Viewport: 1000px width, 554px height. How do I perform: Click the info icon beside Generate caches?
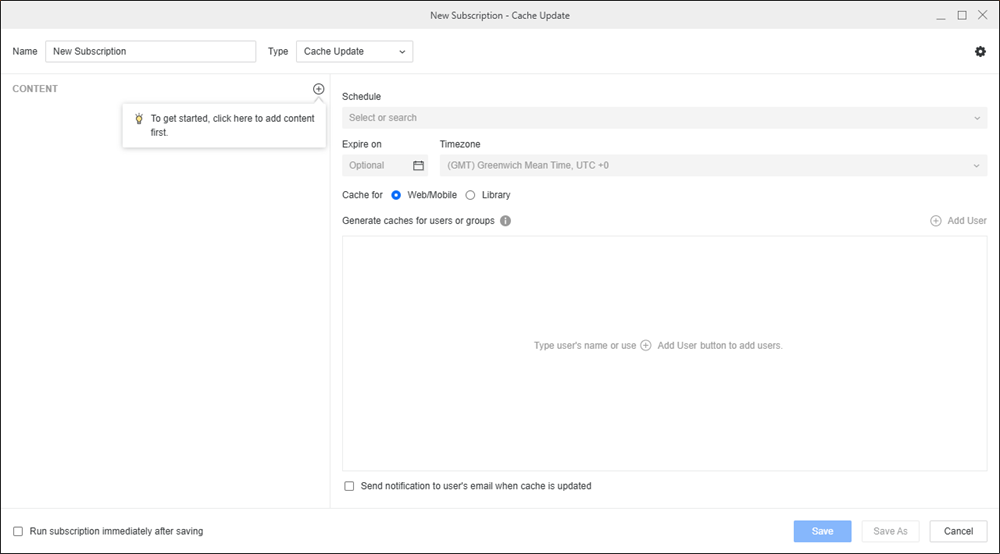click(x=505, y=221)
